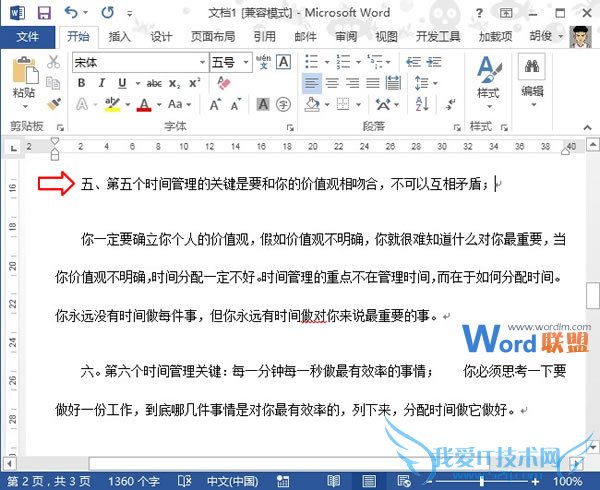Open the font name dropdown 宋体
Viewport: 600px width, 490px height.
(x=202, y=62)
